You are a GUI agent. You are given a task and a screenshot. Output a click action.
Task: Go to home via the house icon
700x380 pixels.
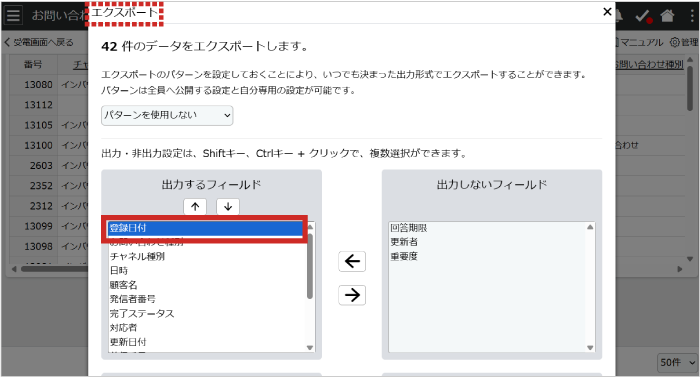667,16
